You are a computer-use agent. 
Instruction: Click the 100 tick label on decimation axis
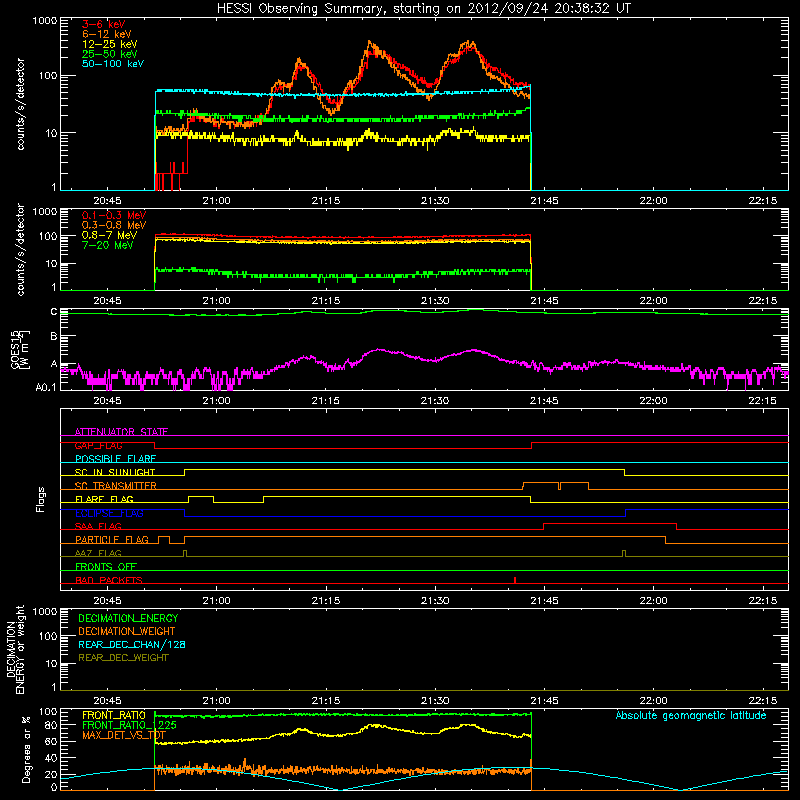48,636
